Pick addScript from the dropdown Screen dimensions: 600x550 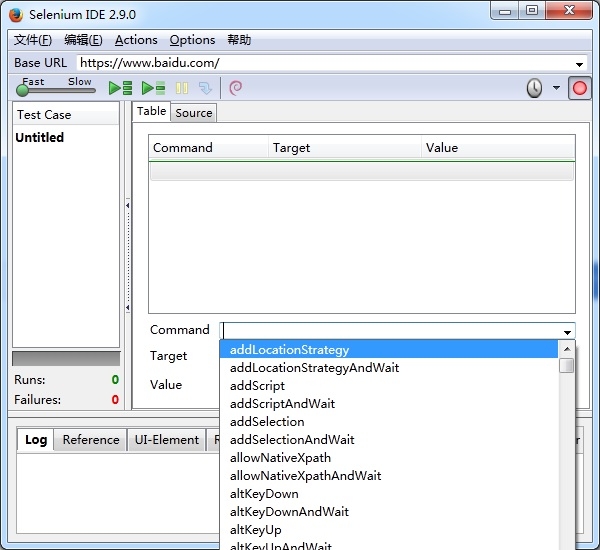point(389,386)
